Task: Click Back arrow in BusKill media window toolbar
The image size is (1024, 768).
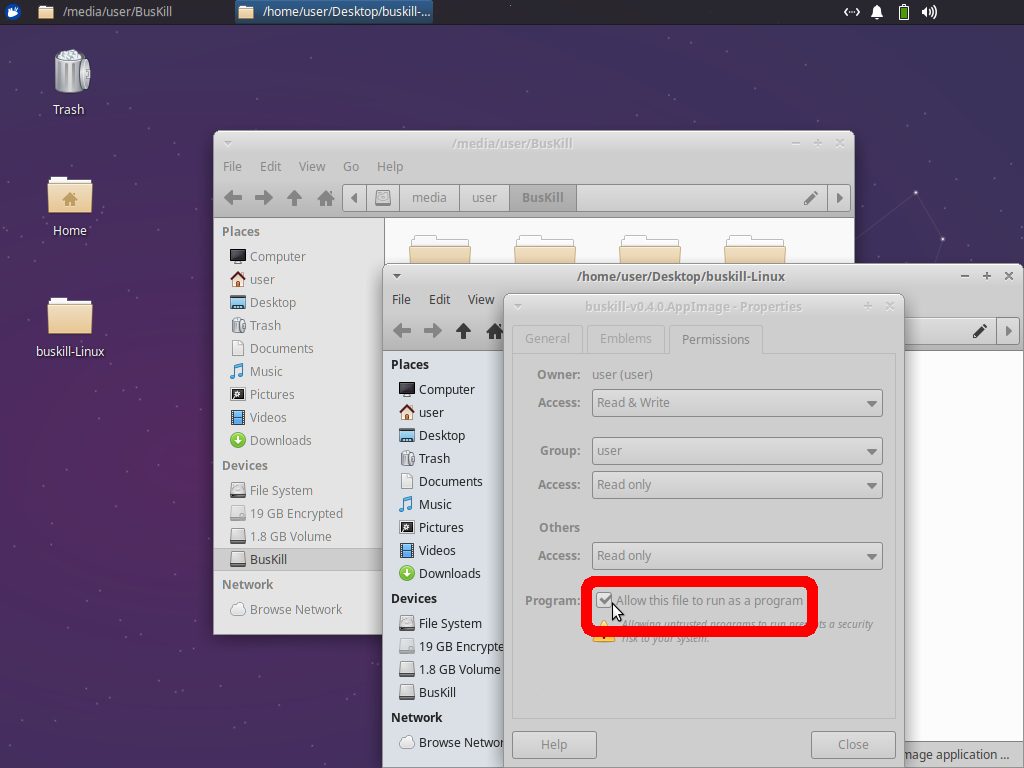Action: [232, 198]
